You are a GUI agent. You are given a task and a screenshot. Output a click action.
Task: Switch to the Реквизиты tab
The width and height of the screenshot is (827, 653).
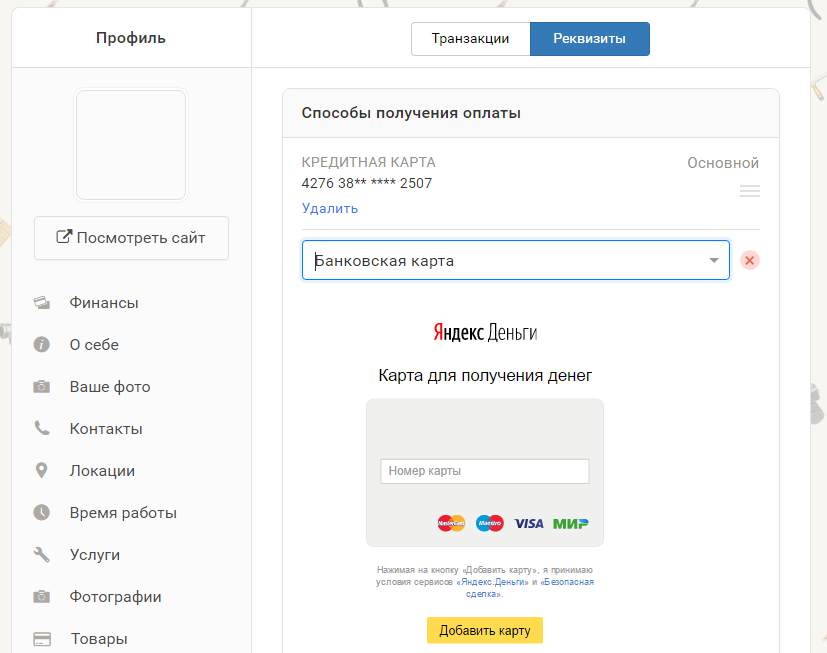[590, 39]
